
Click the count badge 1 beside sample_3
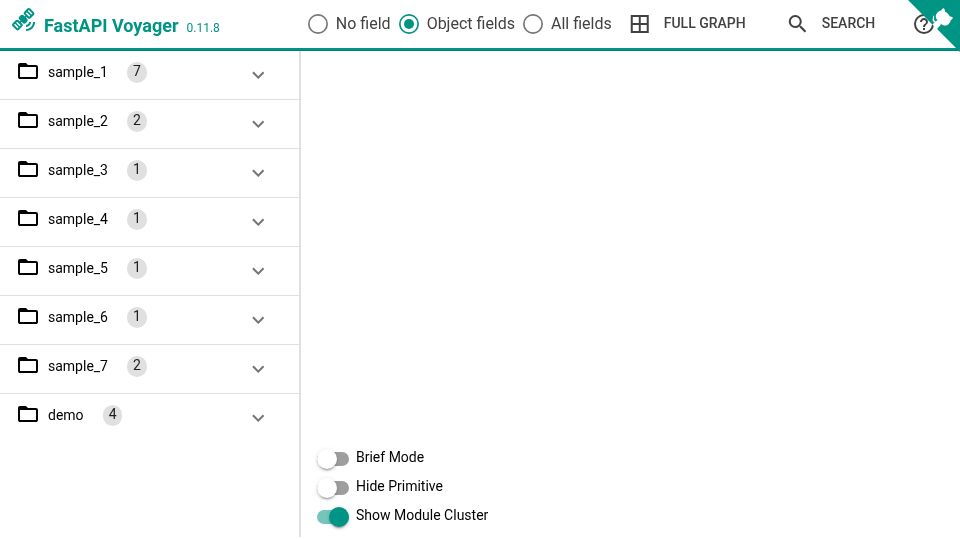pos(137,170)
